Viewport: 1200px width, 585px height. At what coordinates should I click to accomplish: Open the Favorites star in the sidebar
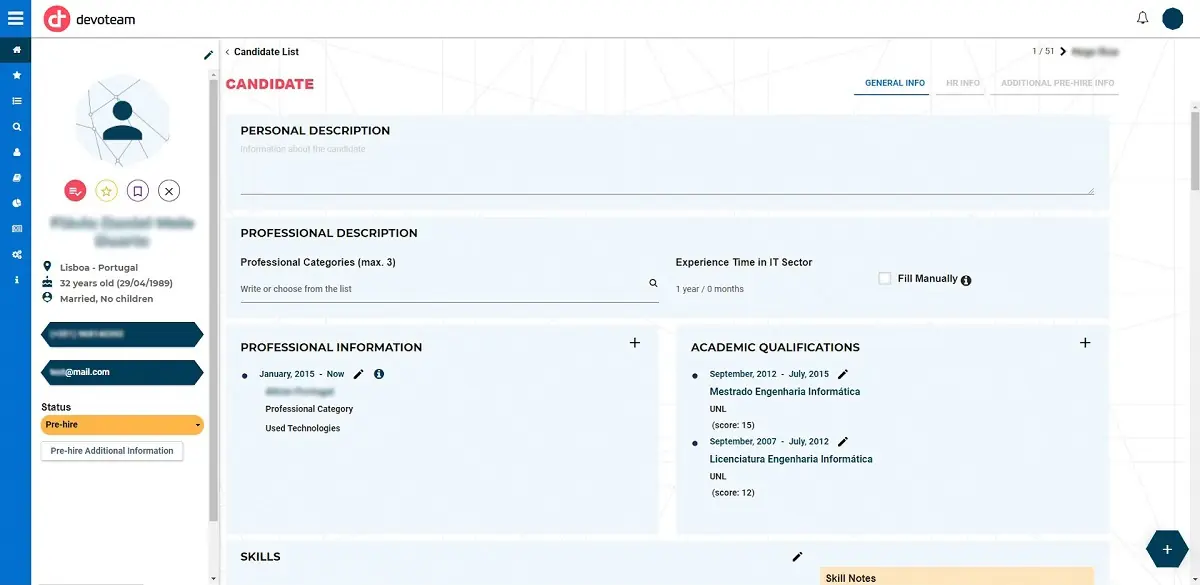tap(15, 75)
